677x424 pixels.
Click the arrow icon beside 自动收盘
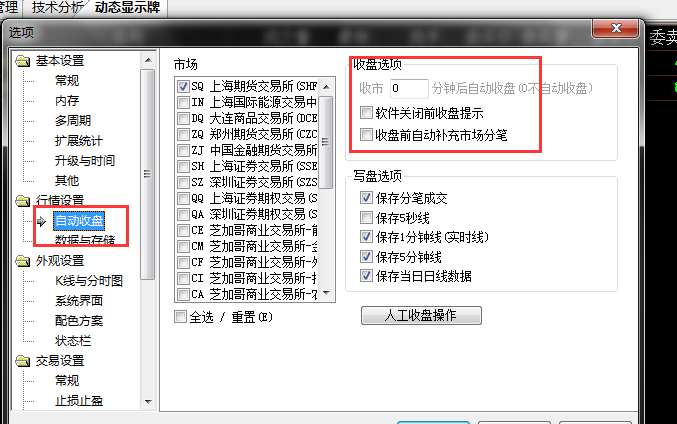(x=41, y=221)
